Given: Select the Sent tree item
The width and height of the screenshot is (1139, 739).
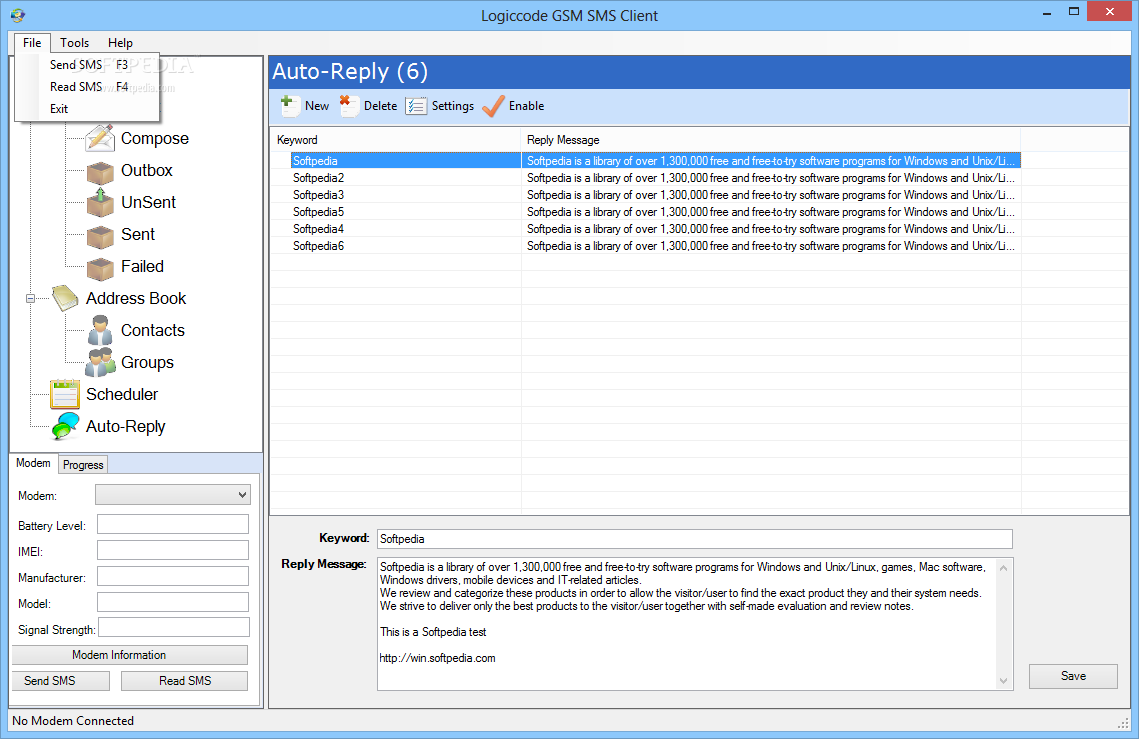Looking at the screenshot, I should point(138,234).
